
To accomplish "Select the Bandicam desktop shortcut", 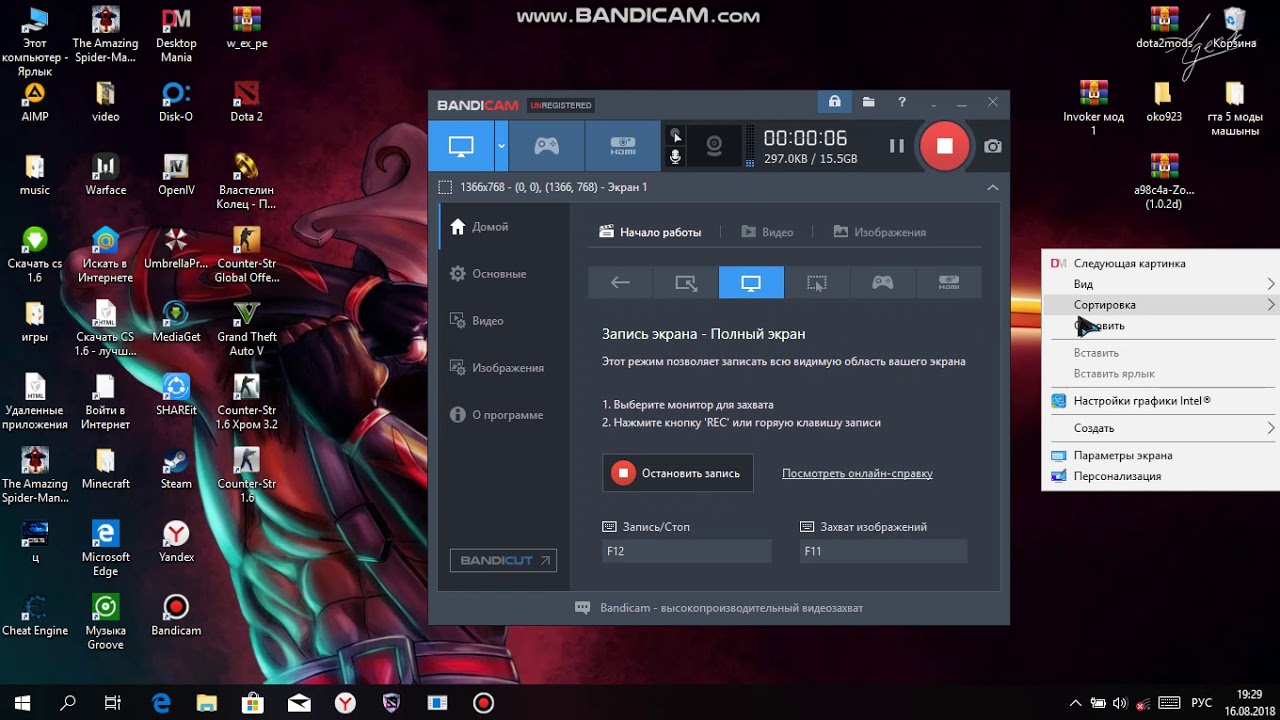I will tap(176, 616).
